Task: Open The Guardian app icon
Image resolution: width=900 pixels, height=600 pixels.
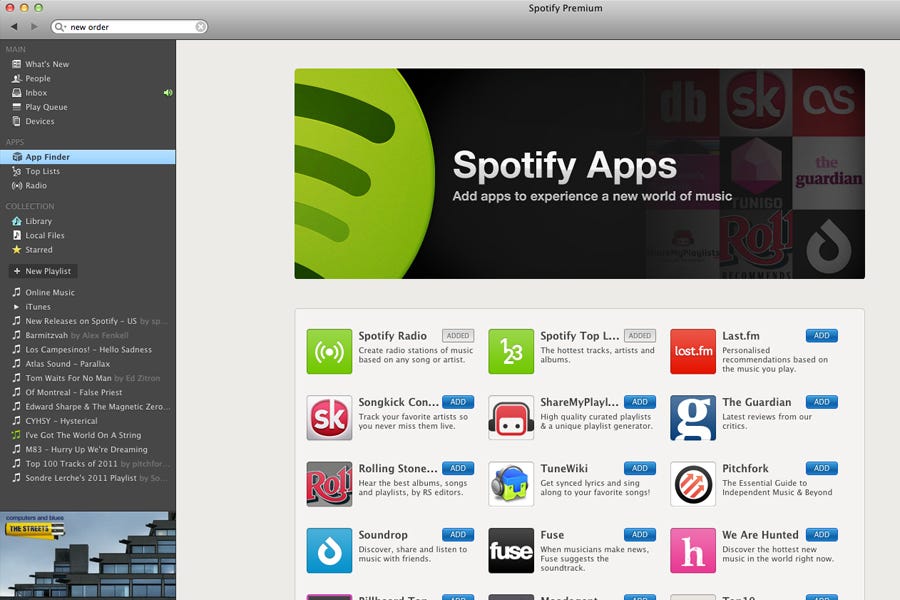Action: click(693, 417)
